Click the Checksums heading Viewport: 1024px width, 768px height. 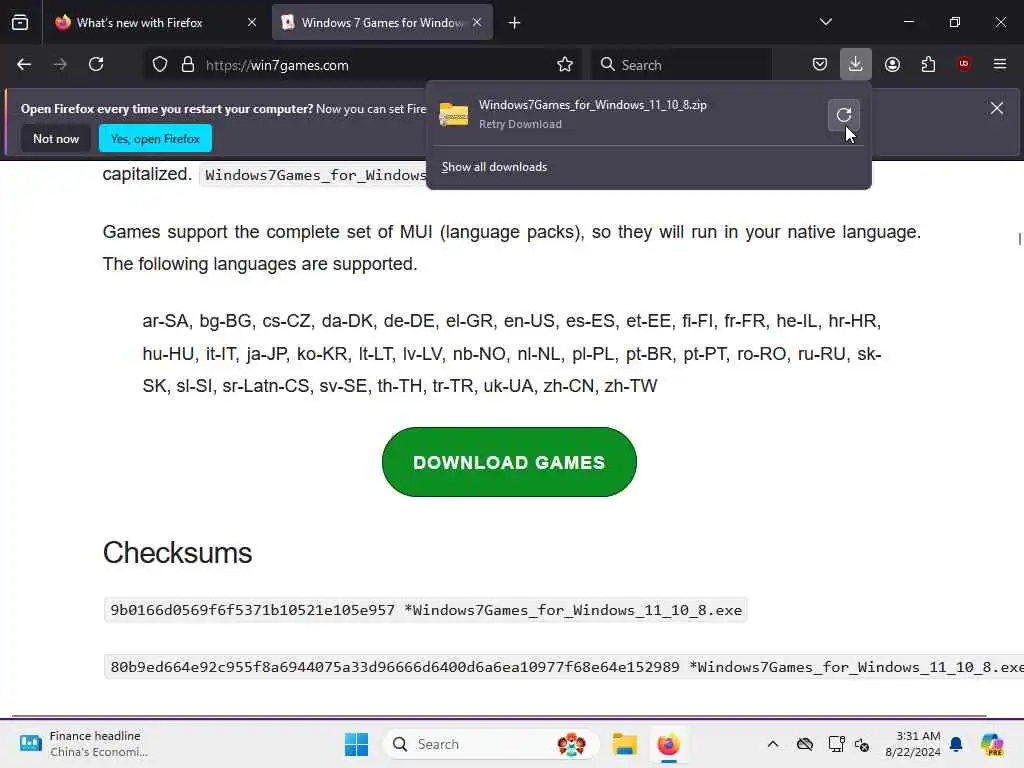pos(177,553)
